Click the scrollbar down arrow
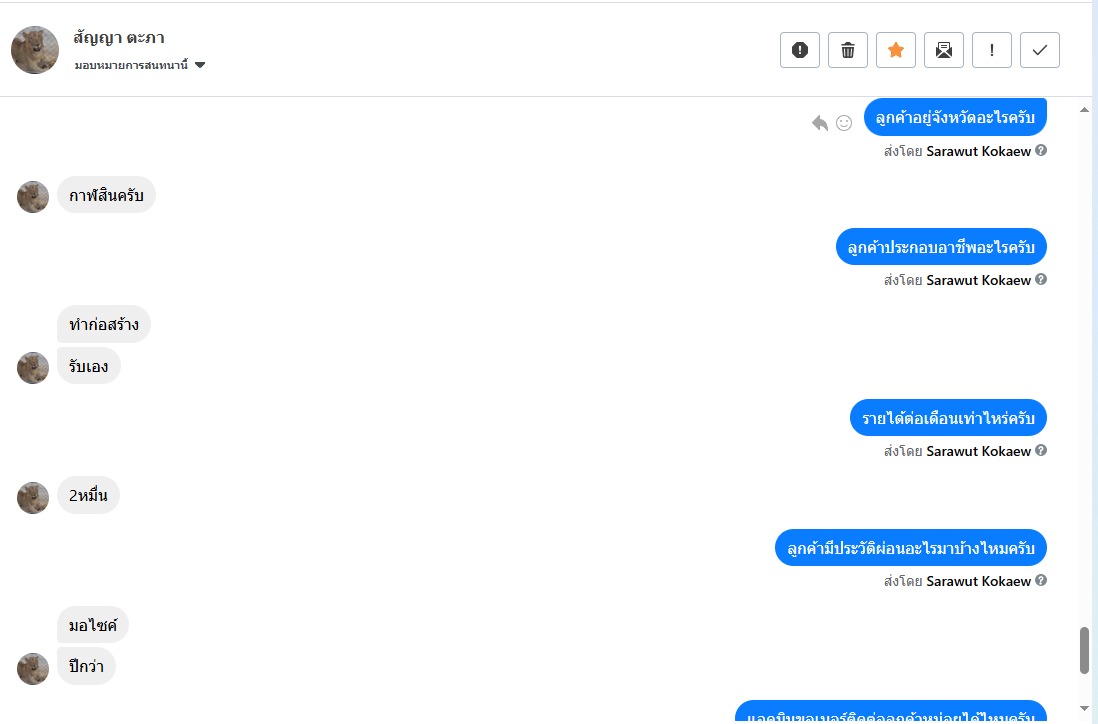 (1084, 709)
